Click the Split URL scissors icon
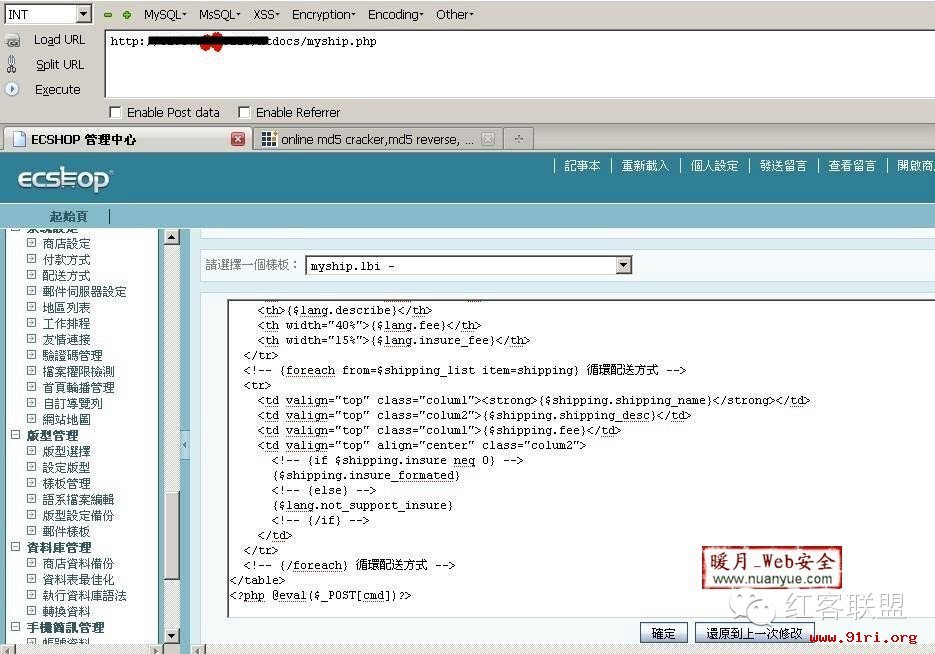Screen dimensions: 935x654 pyautogui.click(x=12, y=64)
